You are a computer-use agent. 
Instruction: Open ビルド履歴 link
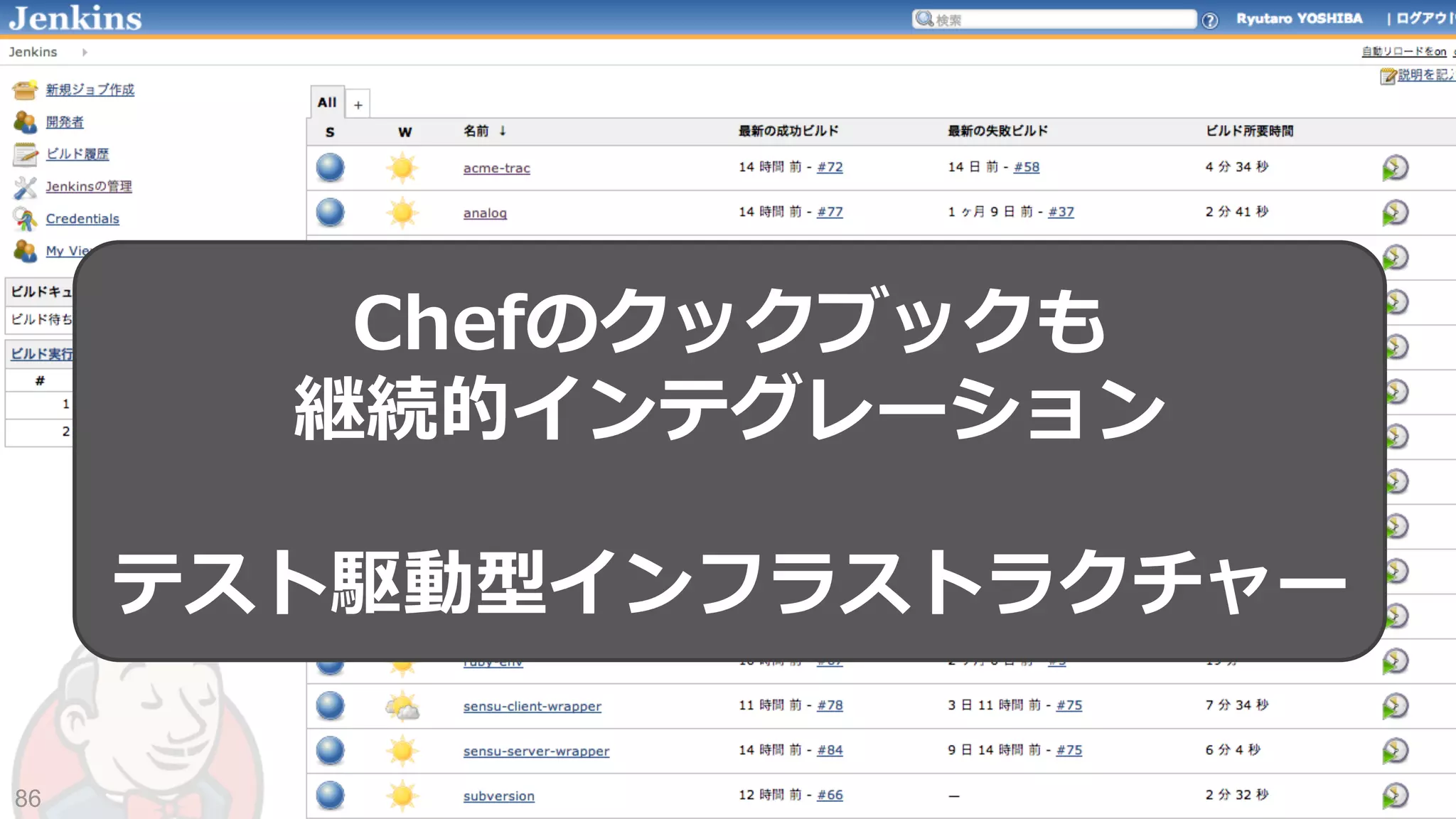pyautogui.click(x=77, y=154)
